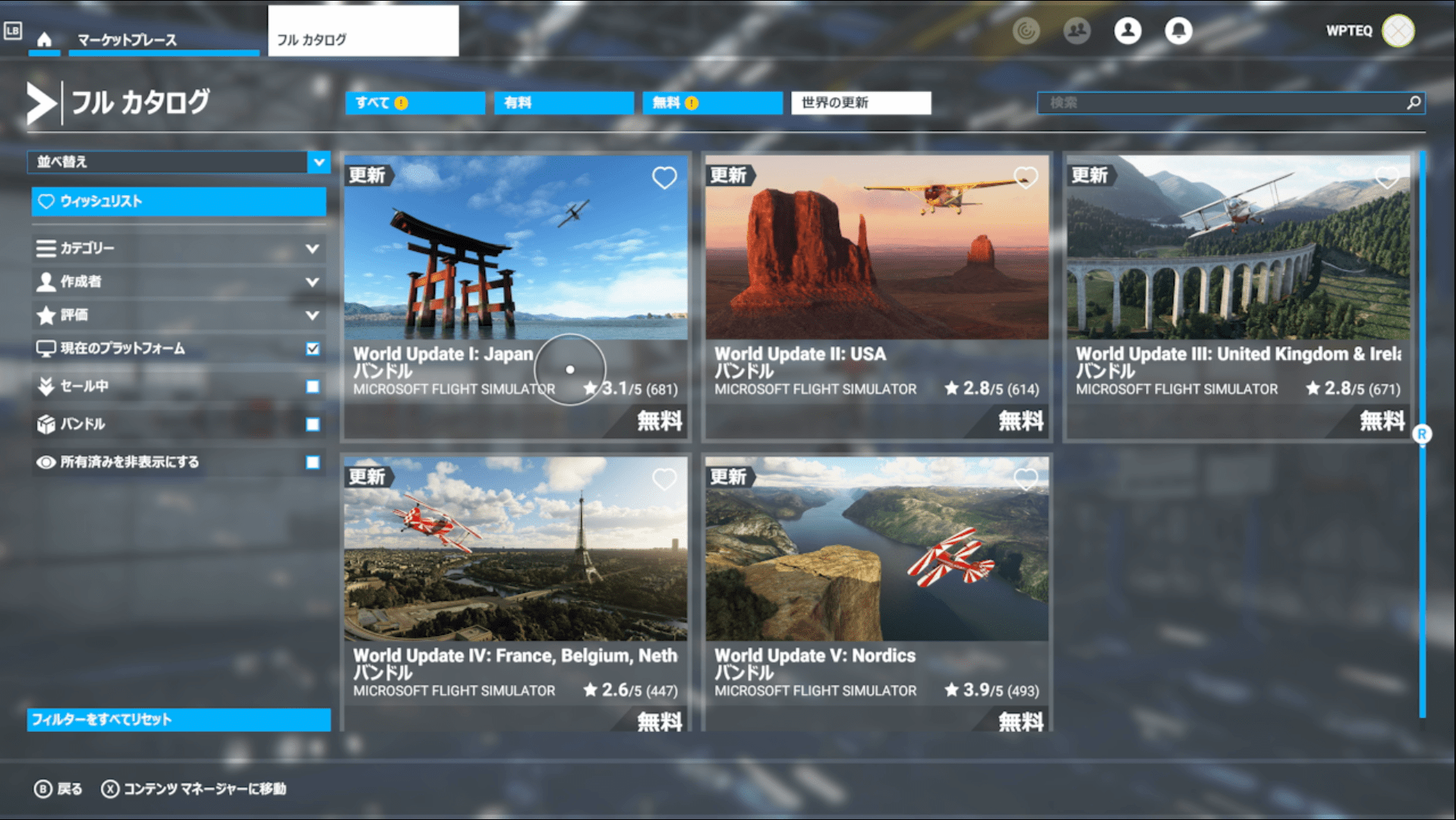Open the notifications bell icon

1178,30
